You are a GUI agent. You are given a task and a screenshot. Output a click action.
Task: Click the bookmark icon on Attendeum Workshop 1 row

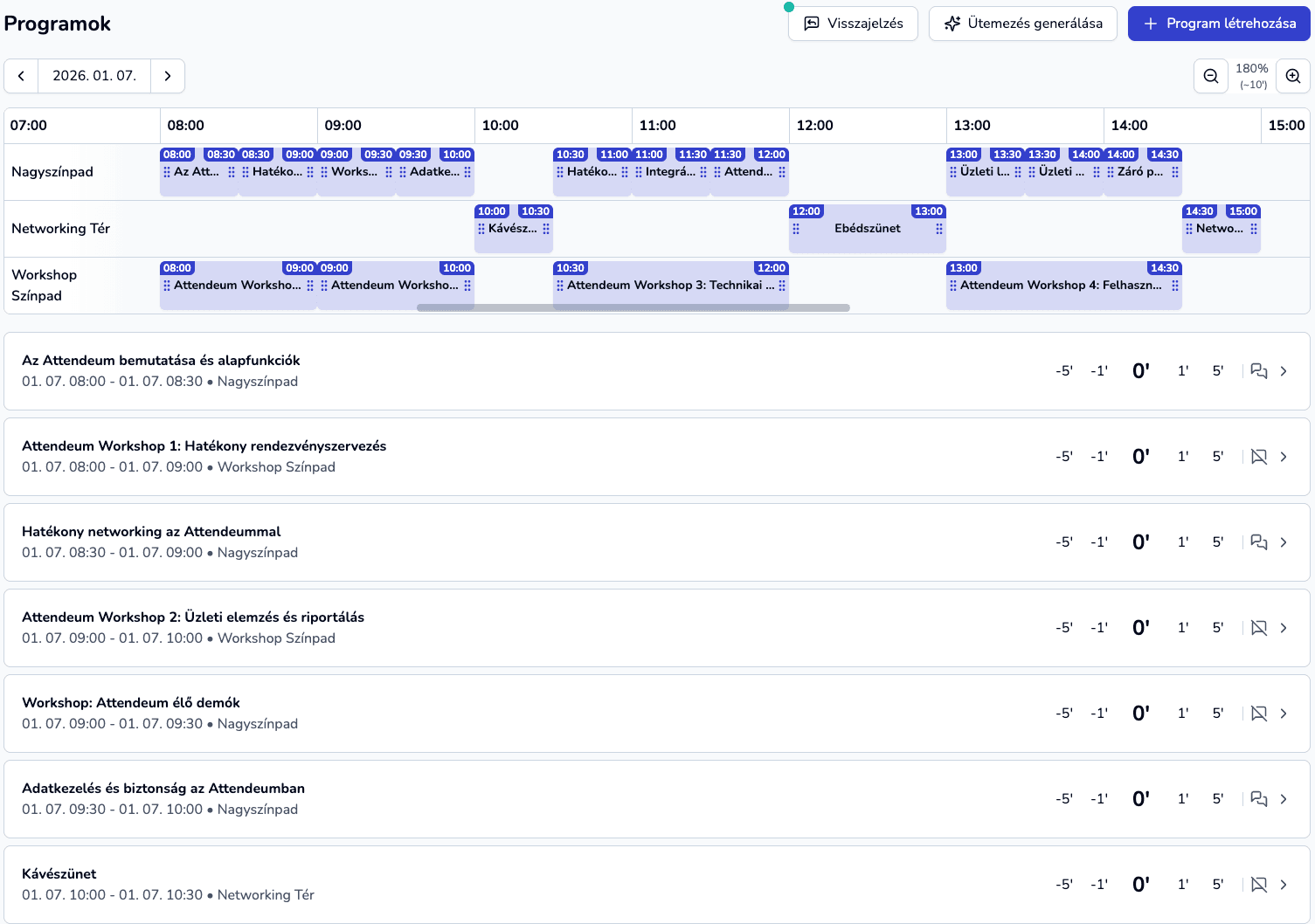pyautogui.click(x=1258, y=457)
